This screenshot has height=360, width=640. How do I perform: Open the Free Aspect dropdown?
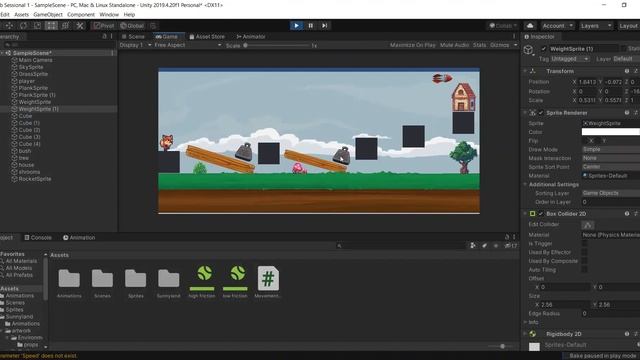click(x=188, y=45)
